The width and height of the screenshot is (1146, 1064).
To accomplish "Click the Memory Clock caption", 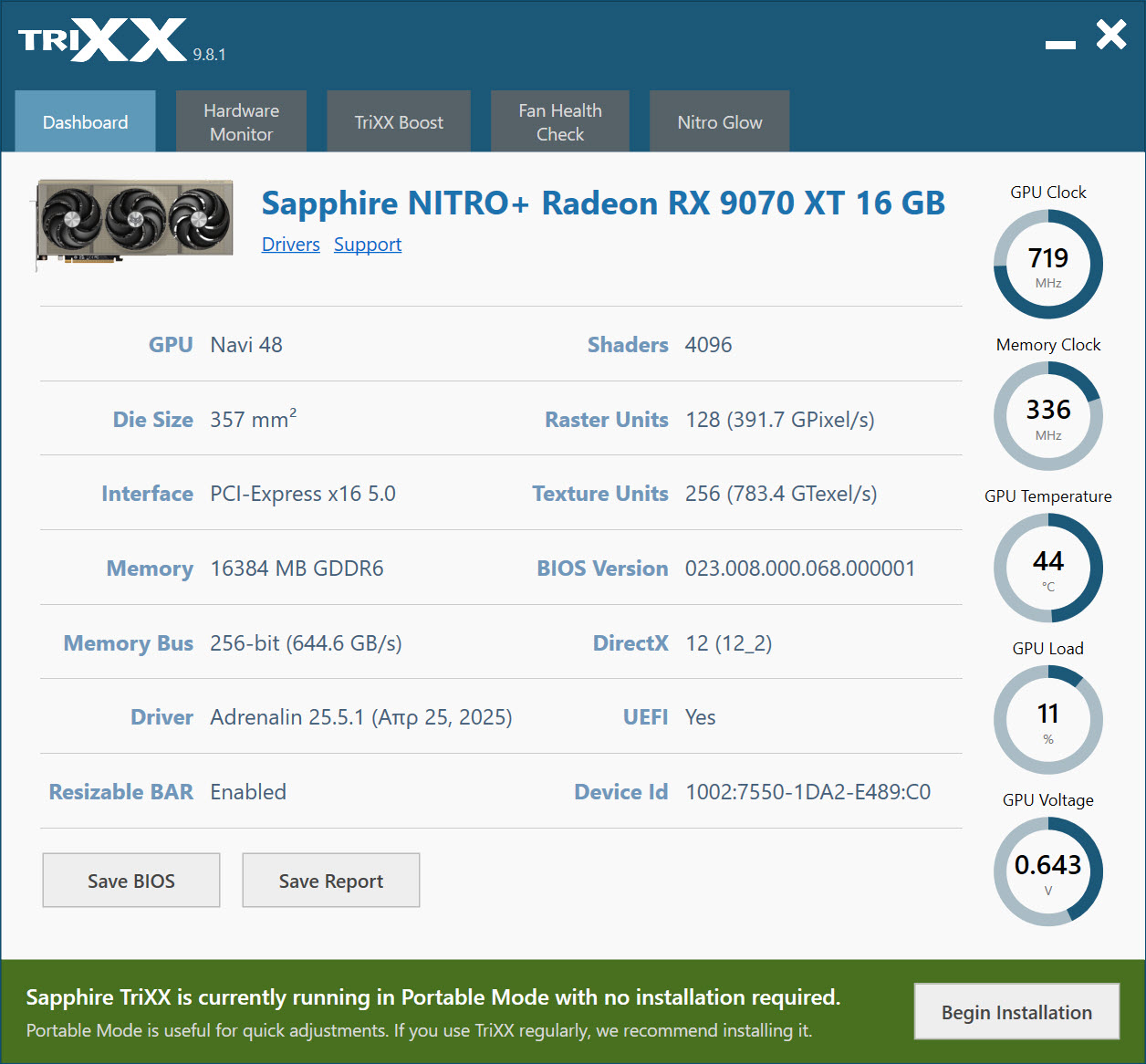I will point(1048,345).
